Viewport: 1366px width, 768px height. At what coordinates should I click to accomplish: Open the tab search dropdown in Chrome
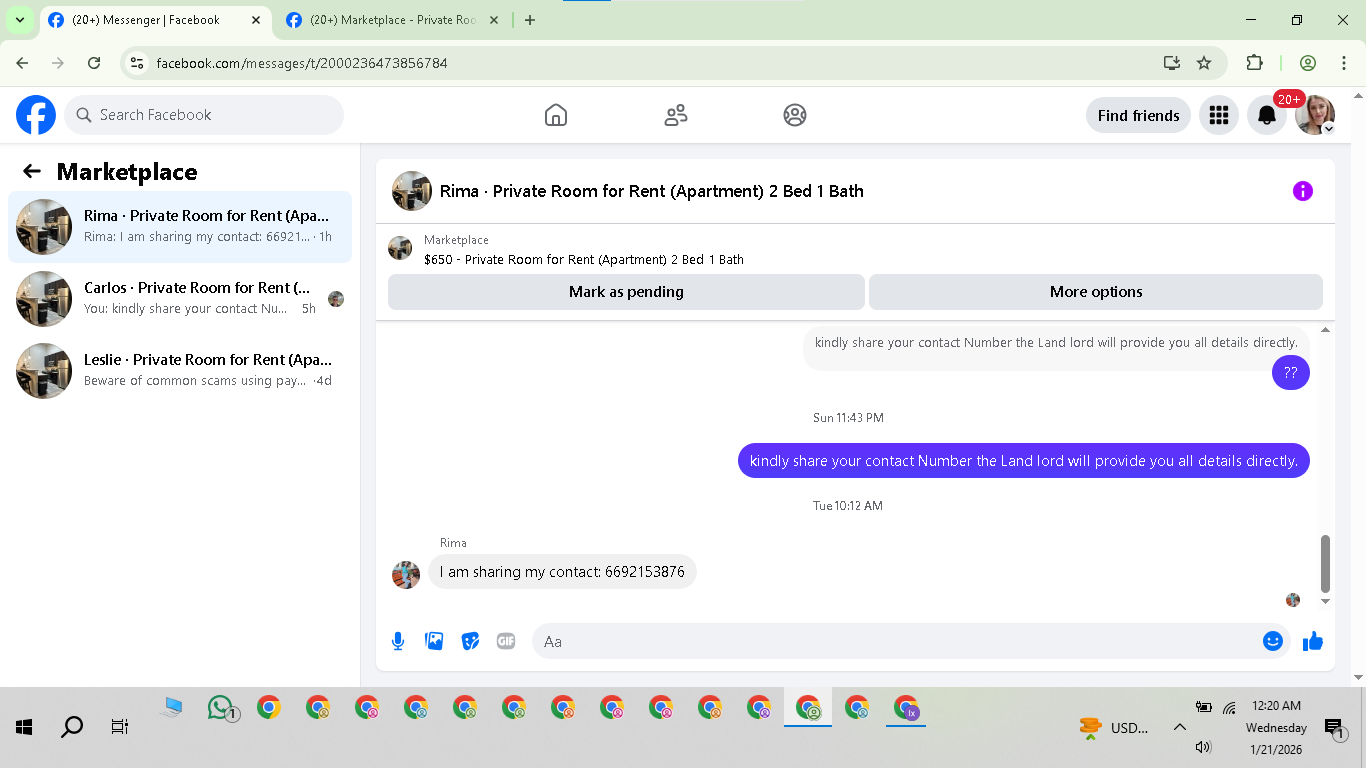[x=20, y=20]
